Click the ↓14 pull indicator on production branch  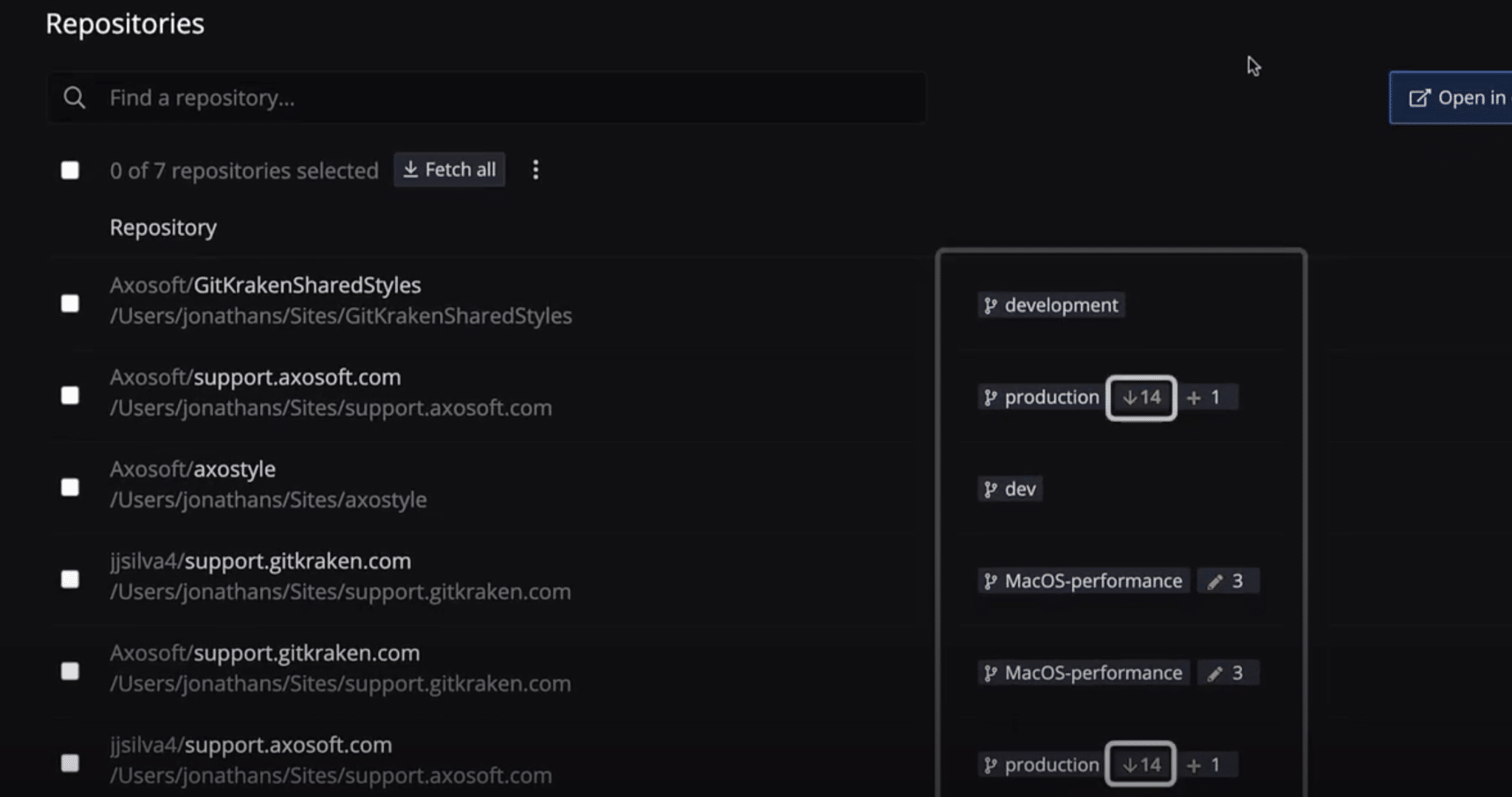pos(1141,397)
